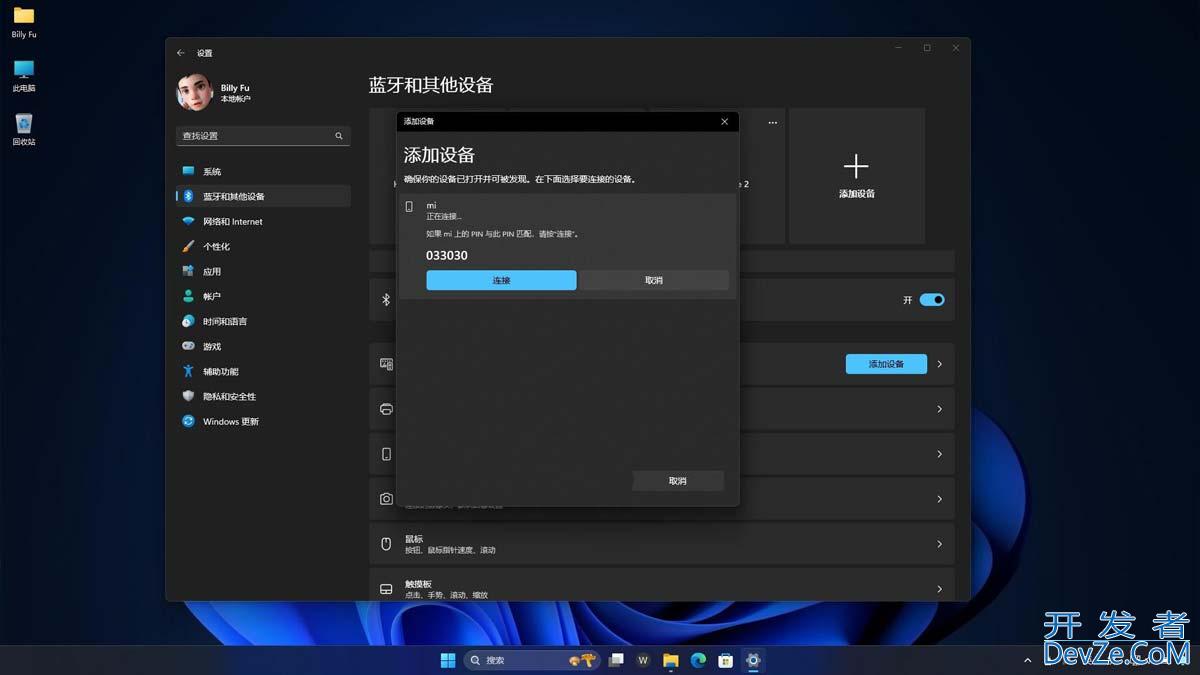Click the large plus 添加设备 tile
The image size is (1200, 675).
857,176
